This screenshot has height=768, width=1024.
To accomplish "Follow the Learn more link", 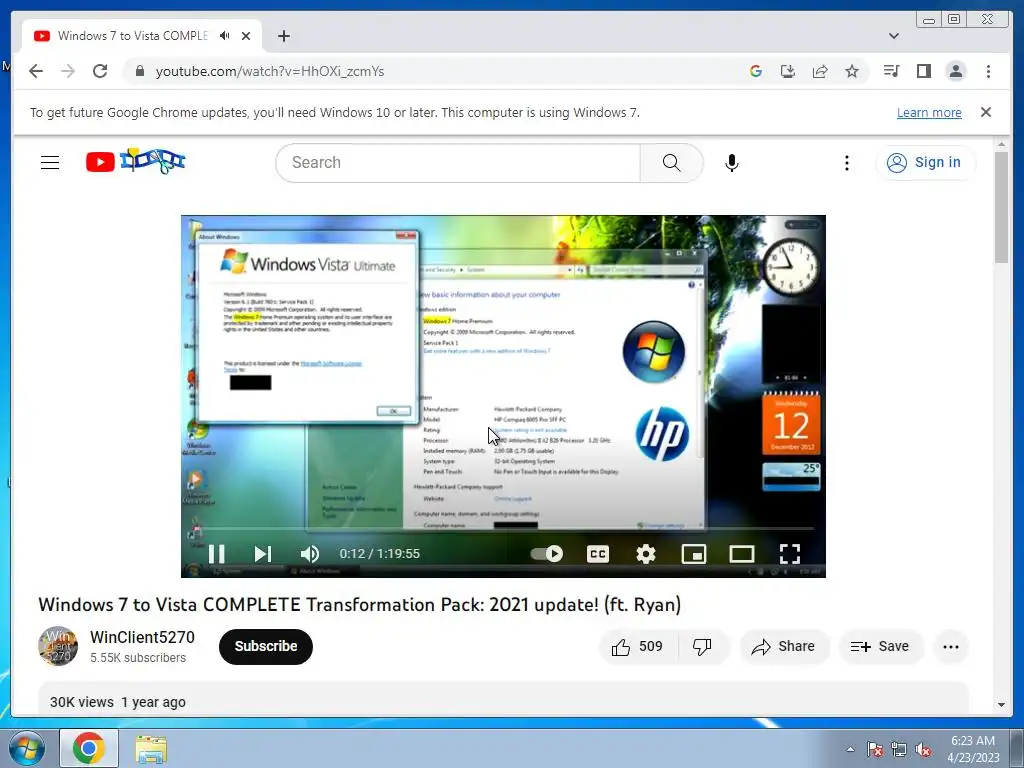I will pos(929,112).
